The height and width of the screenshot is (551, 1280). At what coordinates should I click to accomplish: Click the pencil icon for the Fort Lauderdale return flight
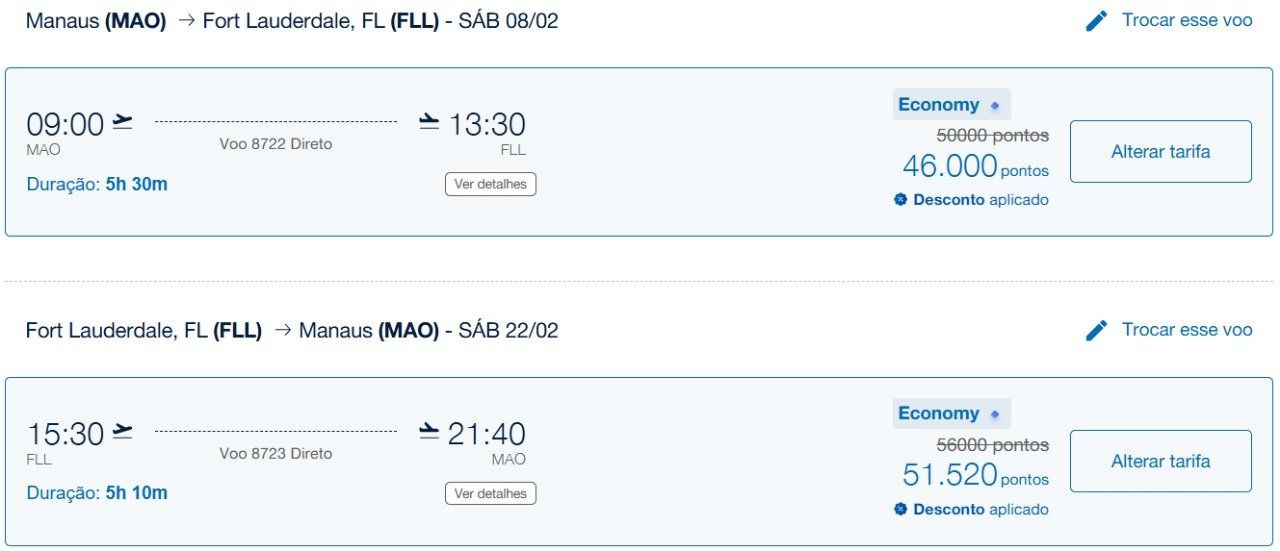[x=1097, y=330]
